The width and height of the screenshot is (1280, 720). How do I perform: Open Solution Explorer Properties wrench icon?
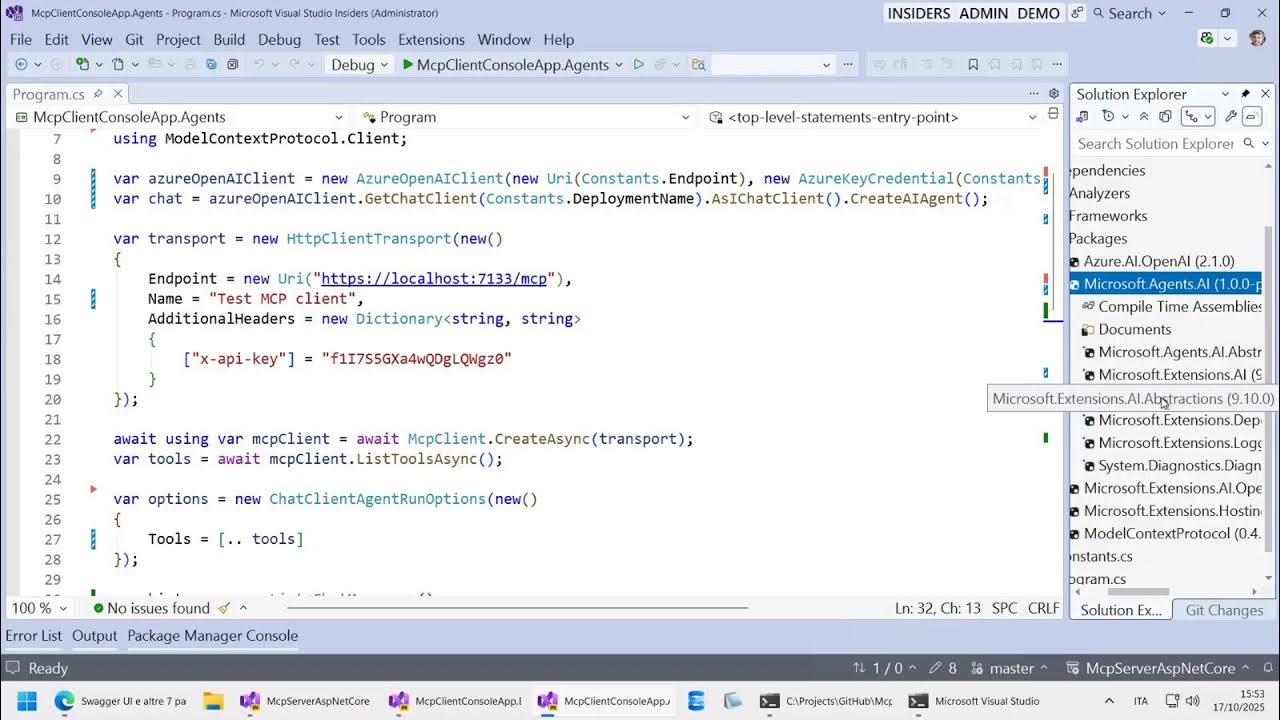(1231, 117)
